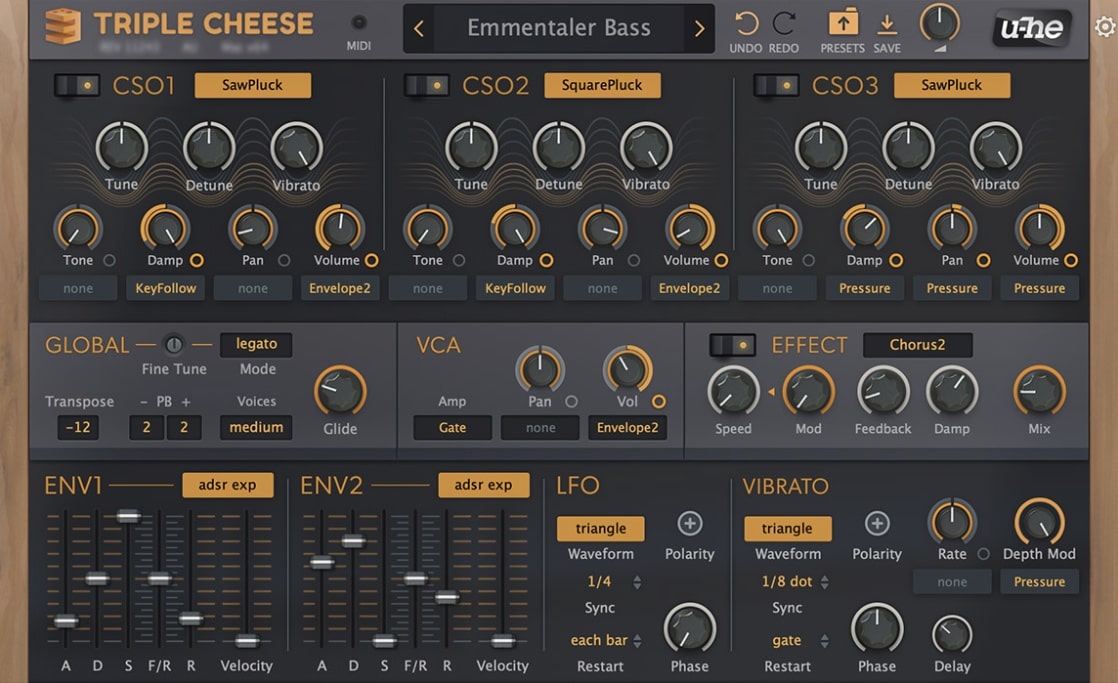Change the Voices setting from medium

[x=256, y=427]
